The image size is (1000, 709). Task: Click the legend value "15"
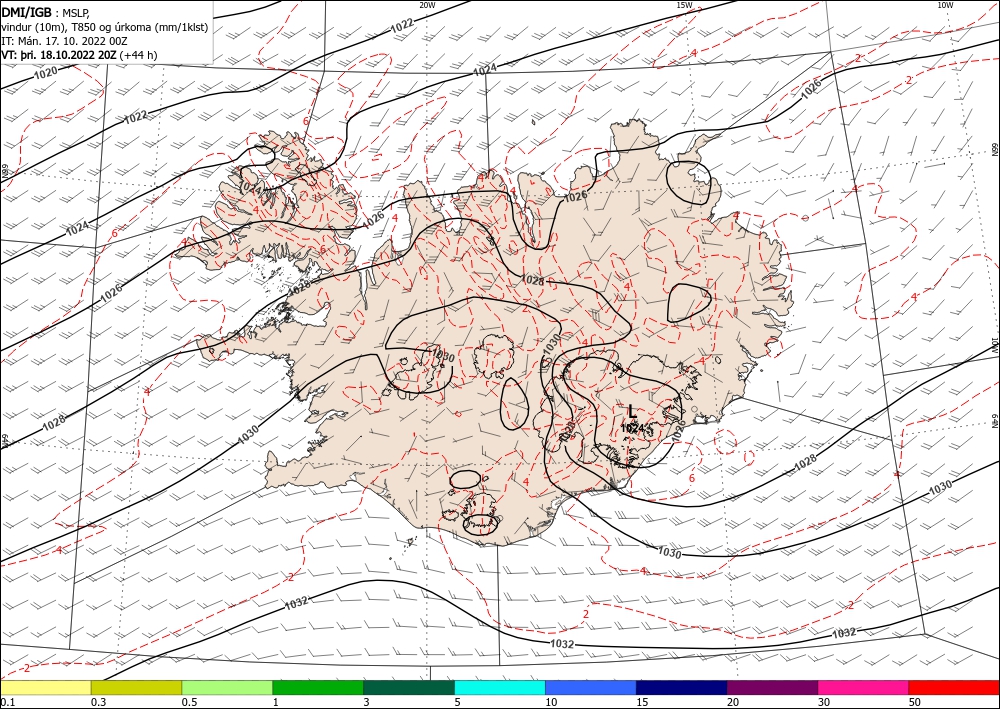pos(642,702)
